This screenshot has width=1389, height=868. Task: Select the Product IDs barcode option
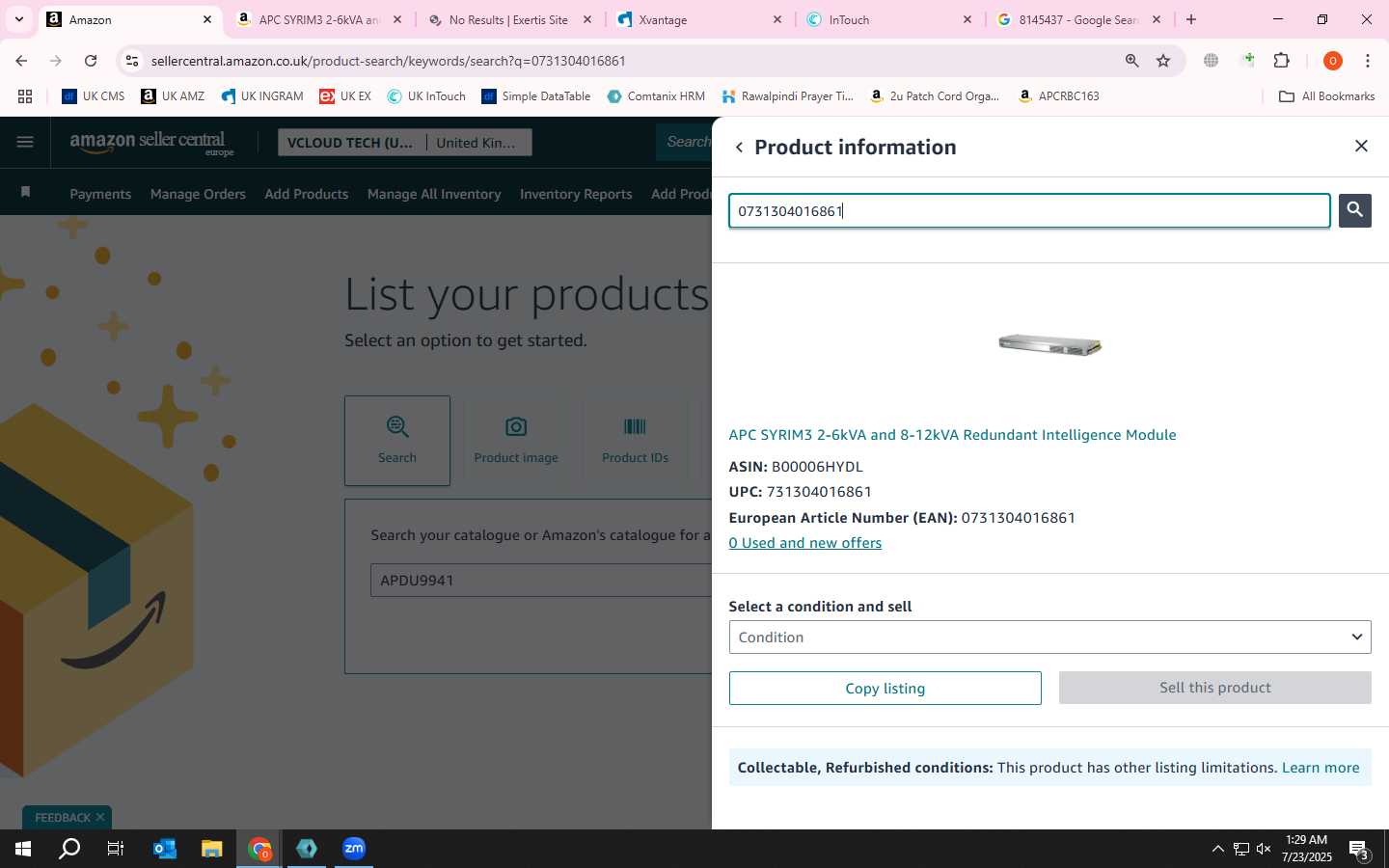point(635,440)
